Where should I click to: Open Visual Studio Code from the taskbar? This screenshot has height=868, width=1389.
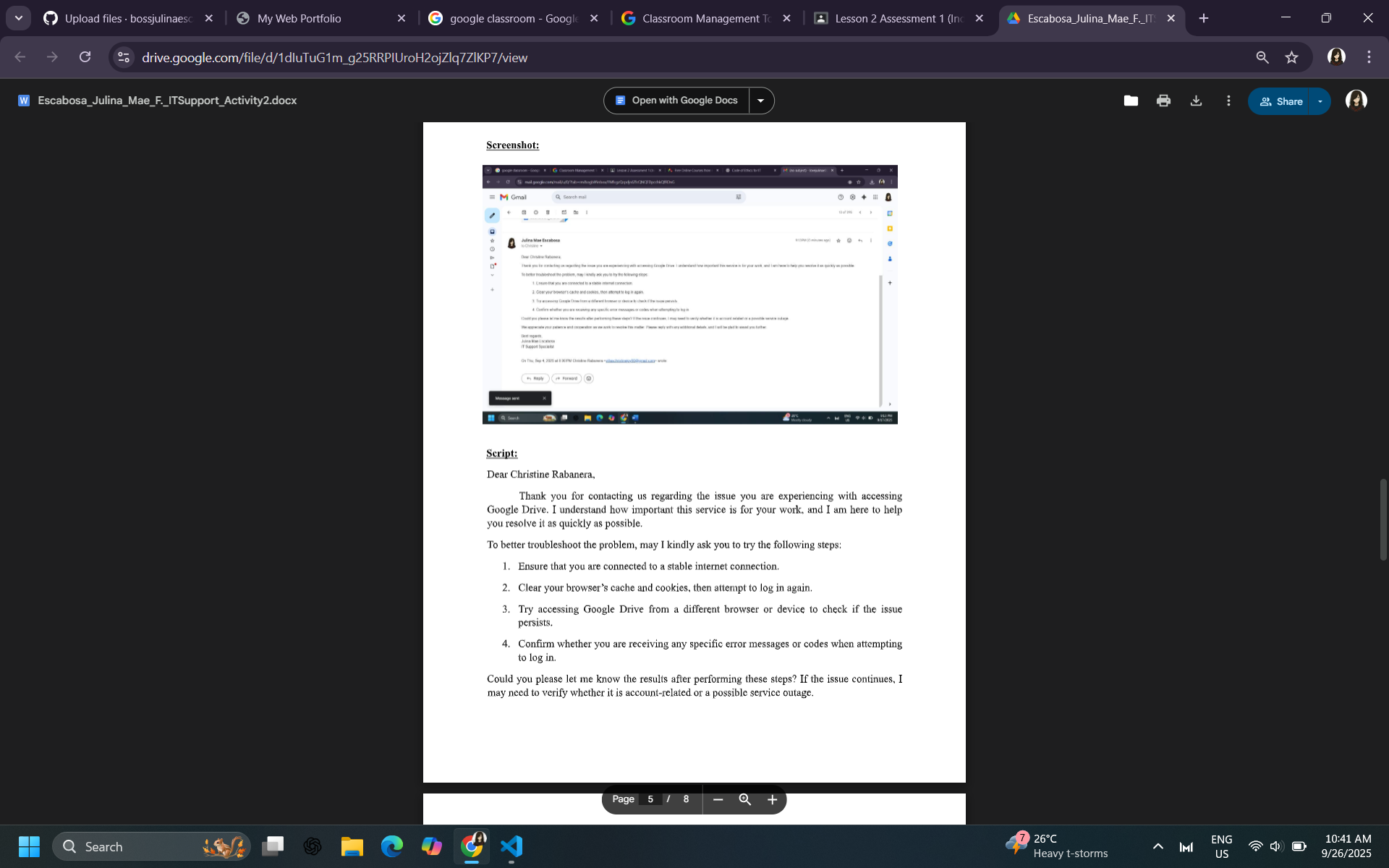click(511, 846)
